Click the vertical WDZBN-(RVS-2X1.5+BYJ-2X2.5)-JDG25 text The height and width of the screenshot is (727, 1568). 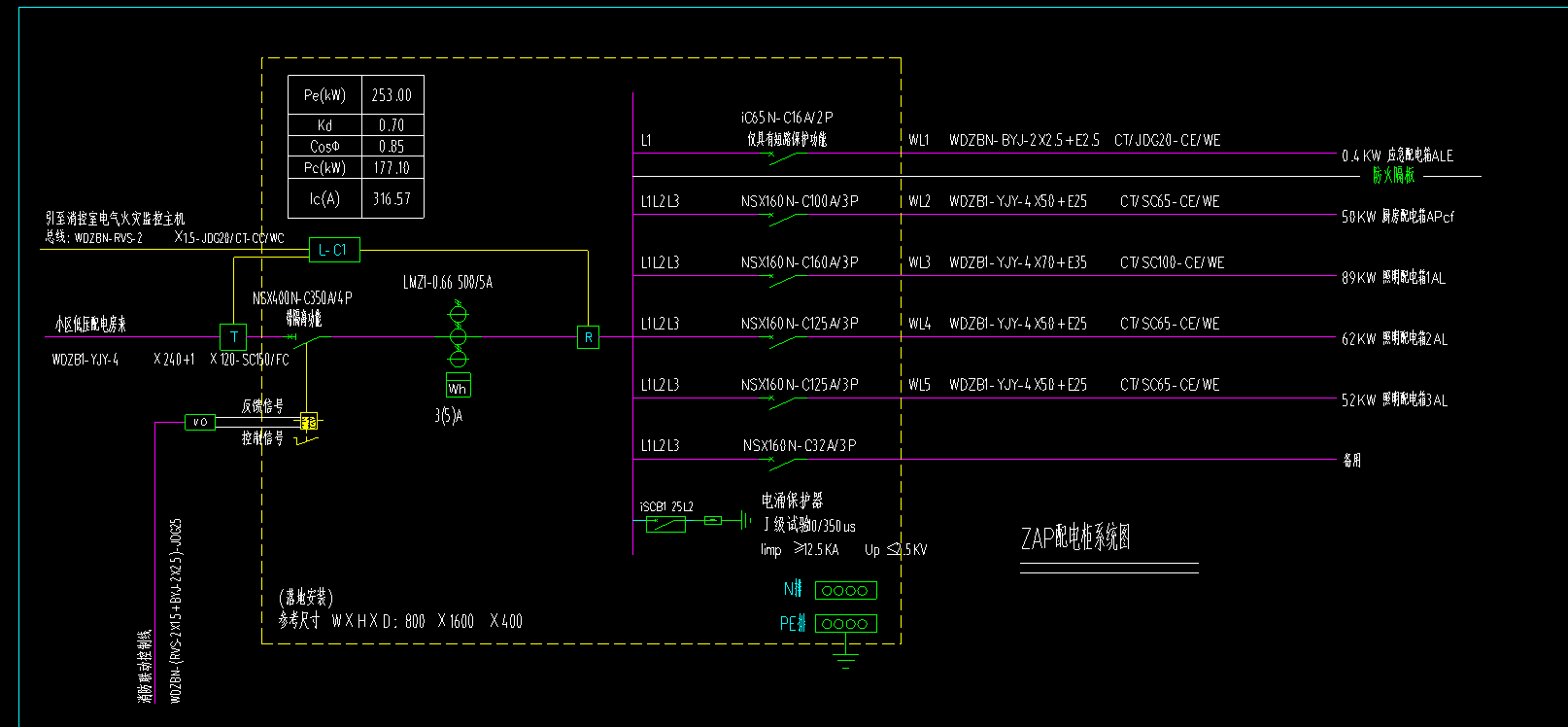176,610
